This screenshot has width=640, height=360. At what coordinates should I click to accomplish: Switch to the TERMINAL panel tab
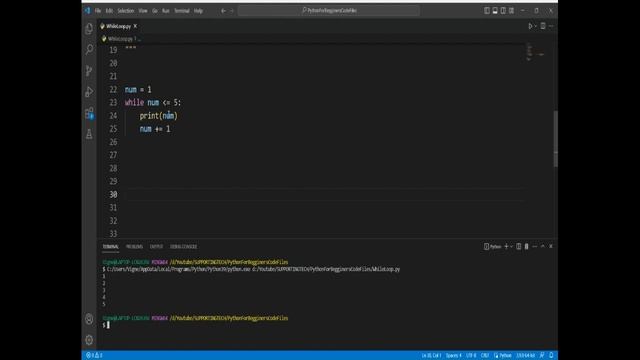click(111, 247)
